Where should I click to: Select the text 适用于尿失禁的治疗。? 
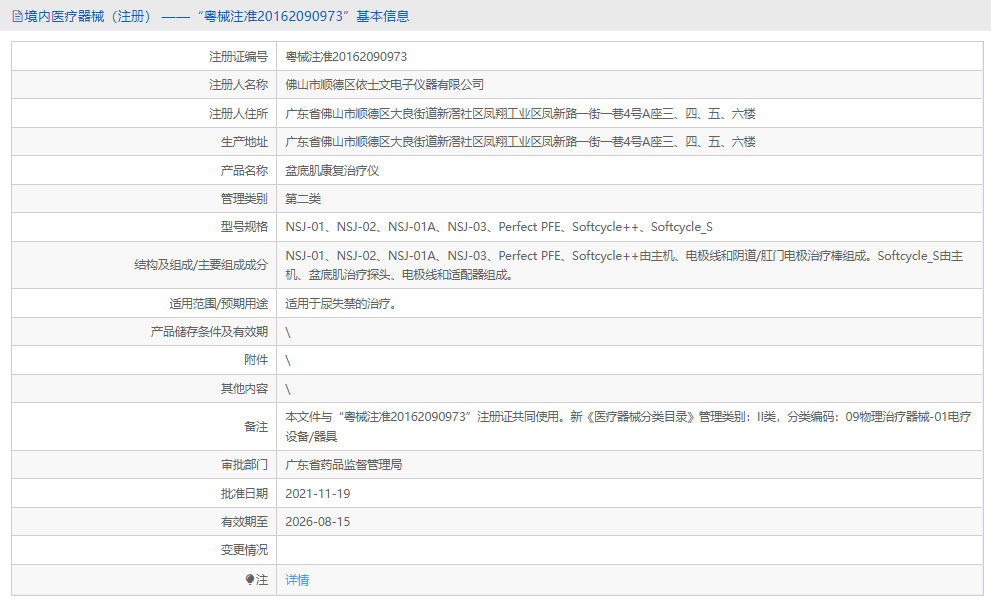point(342,304)
